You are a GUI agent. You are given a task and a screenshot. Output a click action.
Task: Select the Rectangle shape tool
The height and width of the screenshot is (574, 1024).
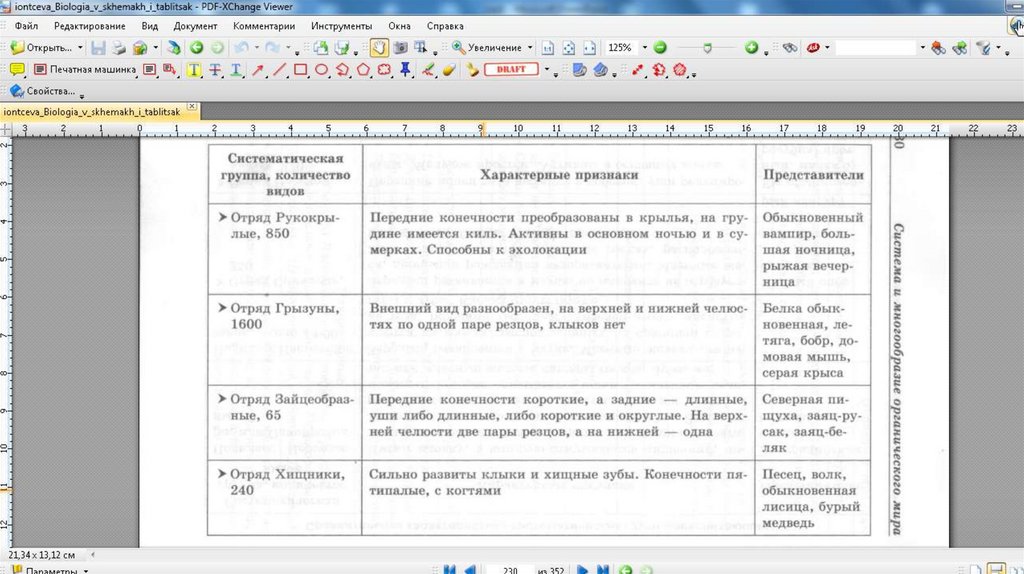[301, 70]
